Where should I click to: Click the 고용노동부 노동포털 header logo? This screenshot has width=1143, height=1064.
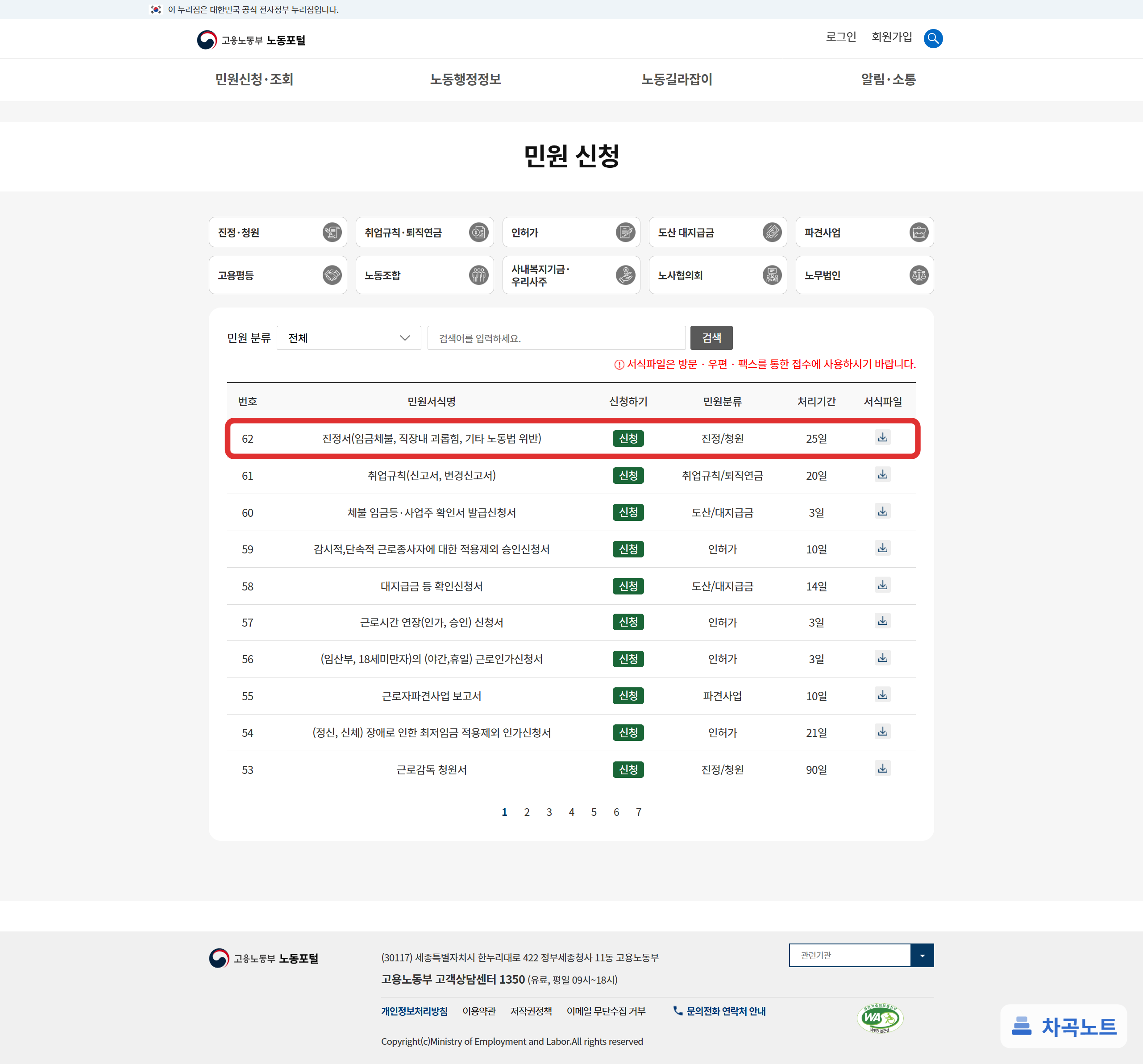click(251, 40)
